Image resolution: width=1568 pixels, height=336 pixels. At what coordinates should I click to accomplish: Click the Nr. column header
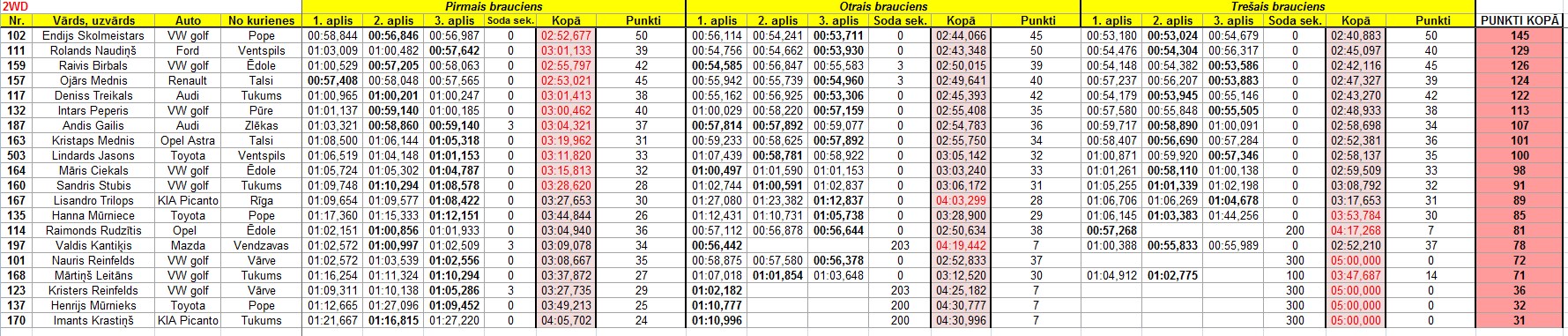(x=15, y=21)
